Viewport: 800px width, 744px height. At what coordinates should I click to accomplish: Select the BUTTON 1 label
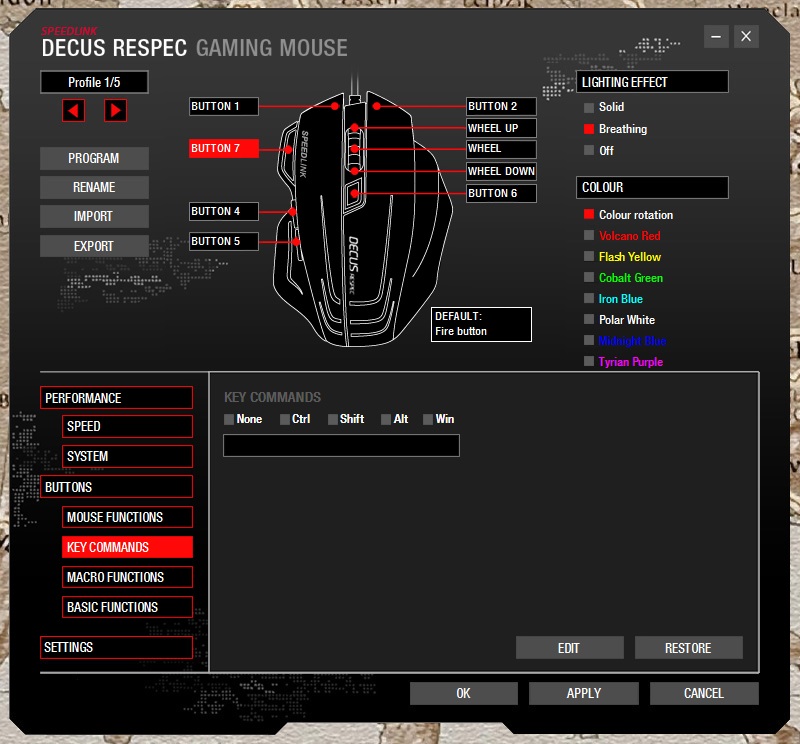coord(223,107)
